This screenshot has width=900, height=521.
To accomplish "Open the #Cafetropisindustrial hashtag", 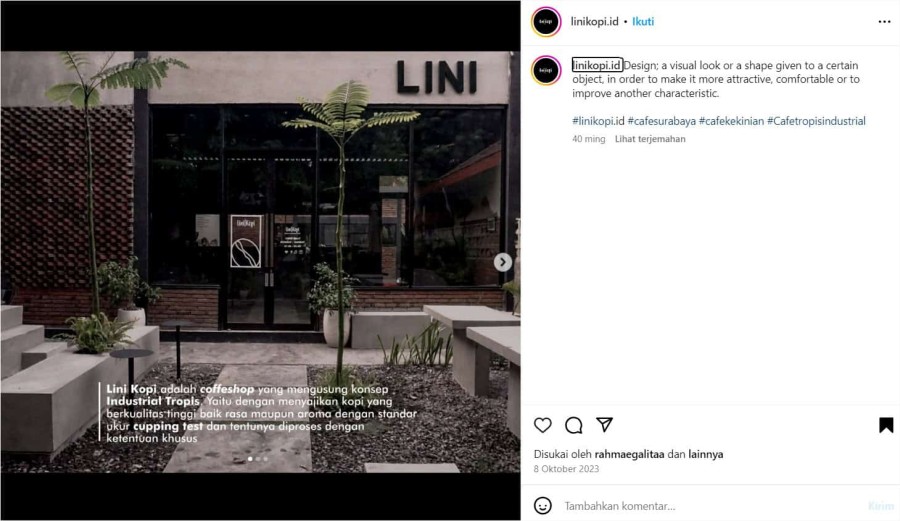I will tap(816, 121).
